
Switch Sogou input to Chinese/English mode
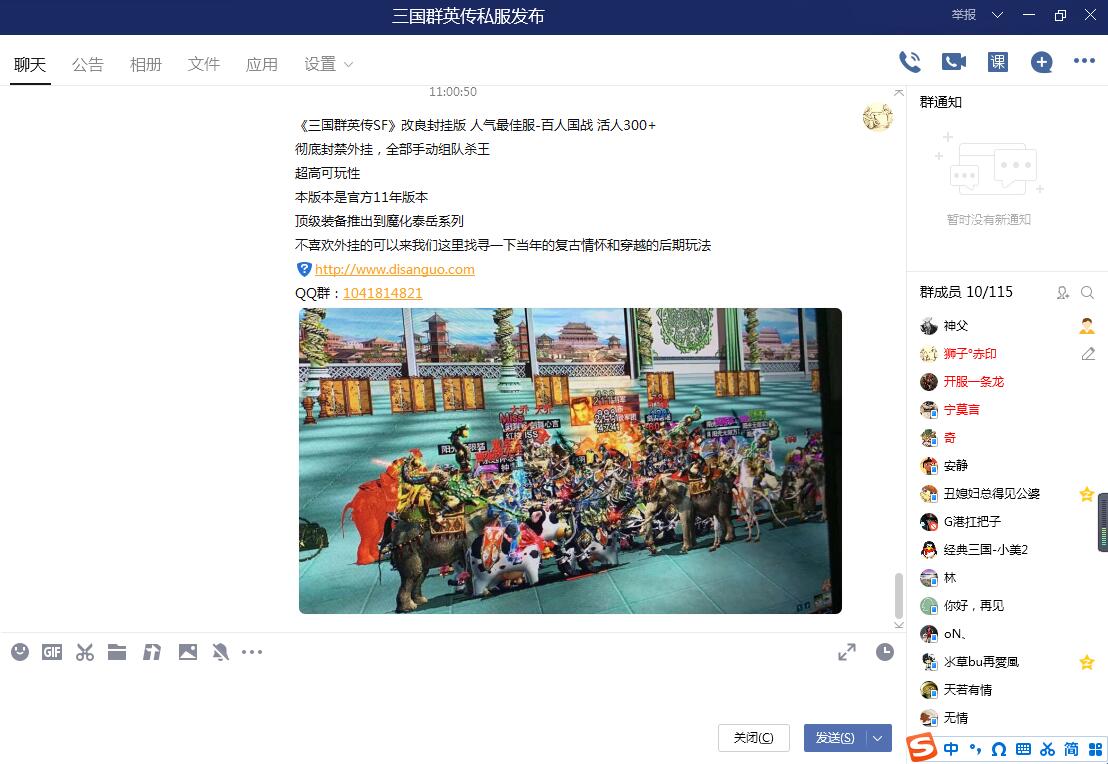[x=951, y=748]
